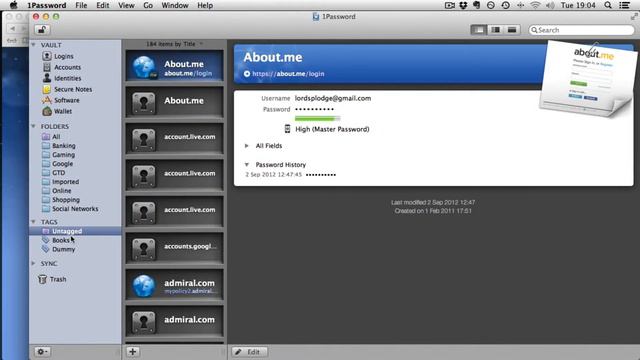640x360 pixels.
Task: Select the Dummy tag
Action: pyautogui.click(x=63, y=249)
